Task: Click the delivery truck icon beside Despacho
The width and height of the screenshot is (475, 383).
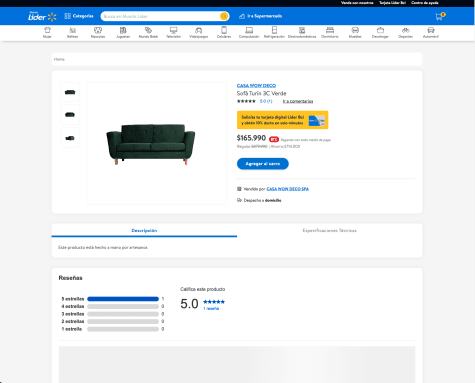Action: pyautogui.click(x=239, y=200)
